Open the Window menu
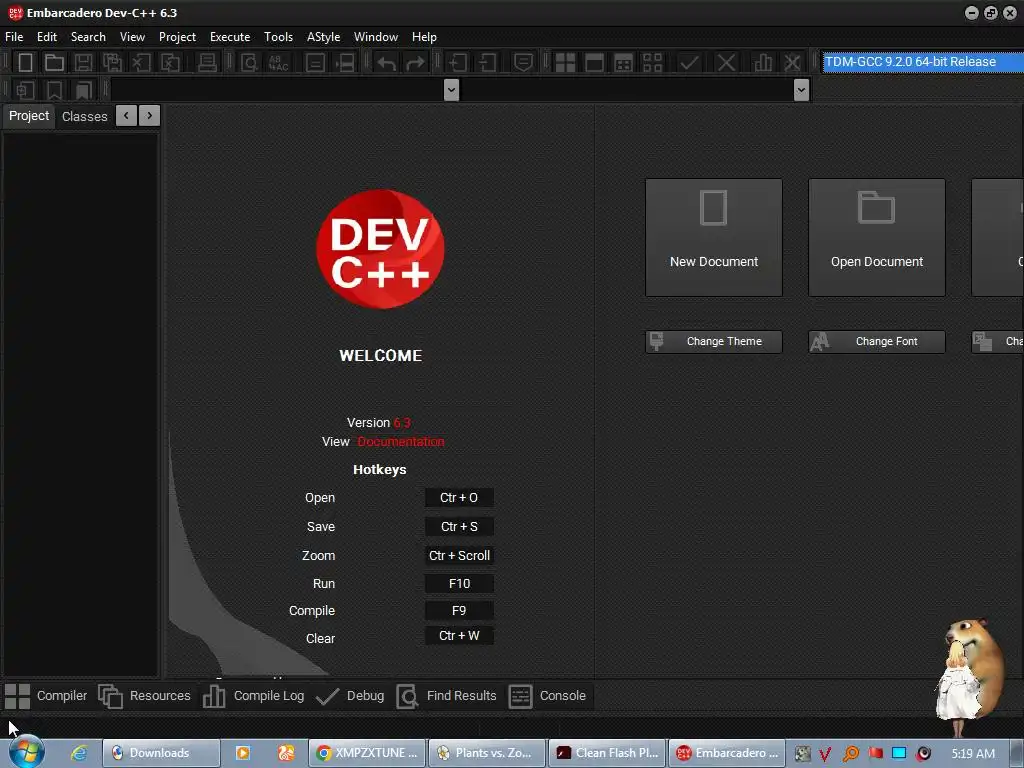The width and height of the screenshot is (1024, 768). pyautogui.click(x=376, y=37)
